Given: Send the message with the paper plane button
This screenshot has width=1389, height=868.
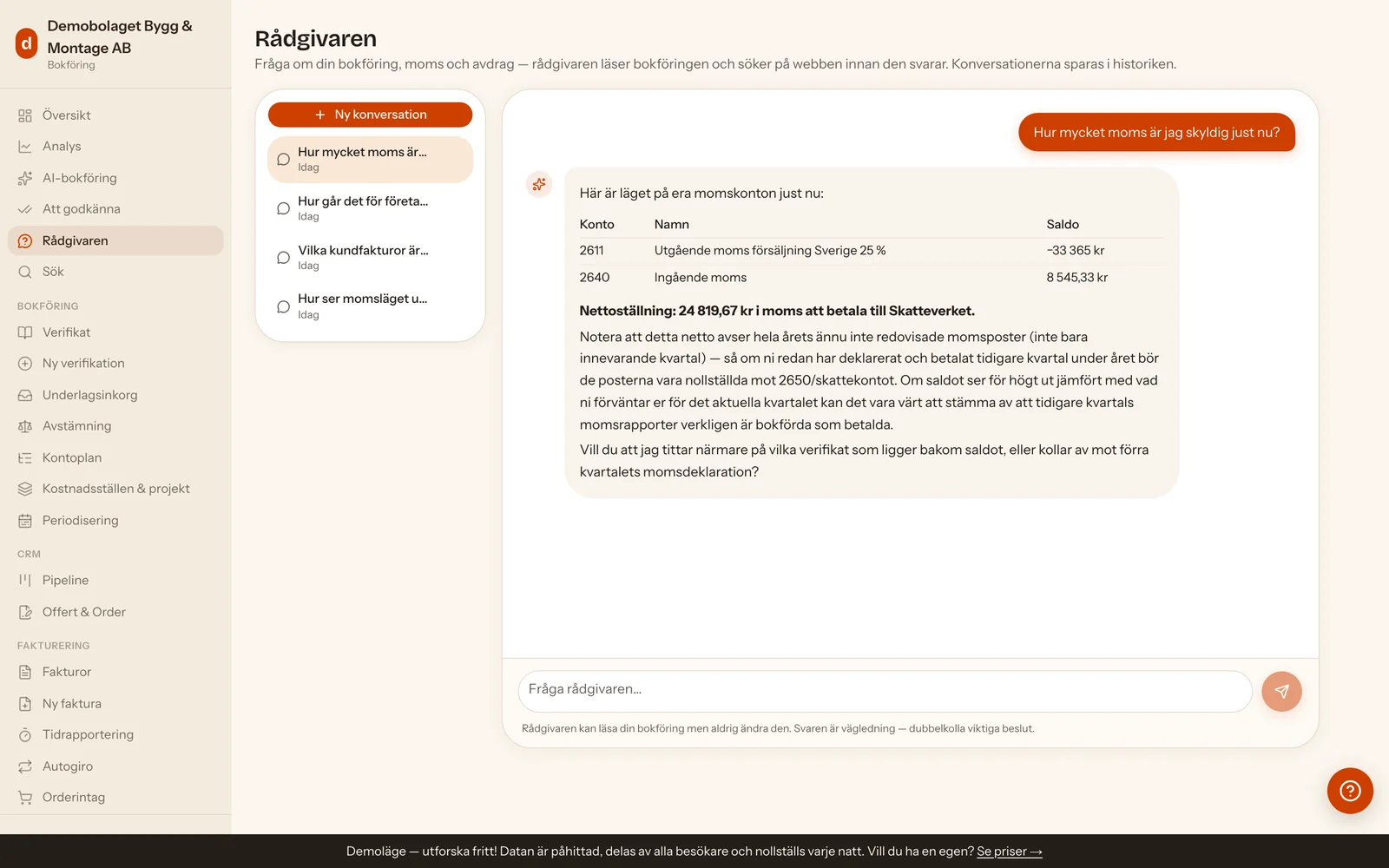Looking at the screenshot, I should coord(1281,692).
